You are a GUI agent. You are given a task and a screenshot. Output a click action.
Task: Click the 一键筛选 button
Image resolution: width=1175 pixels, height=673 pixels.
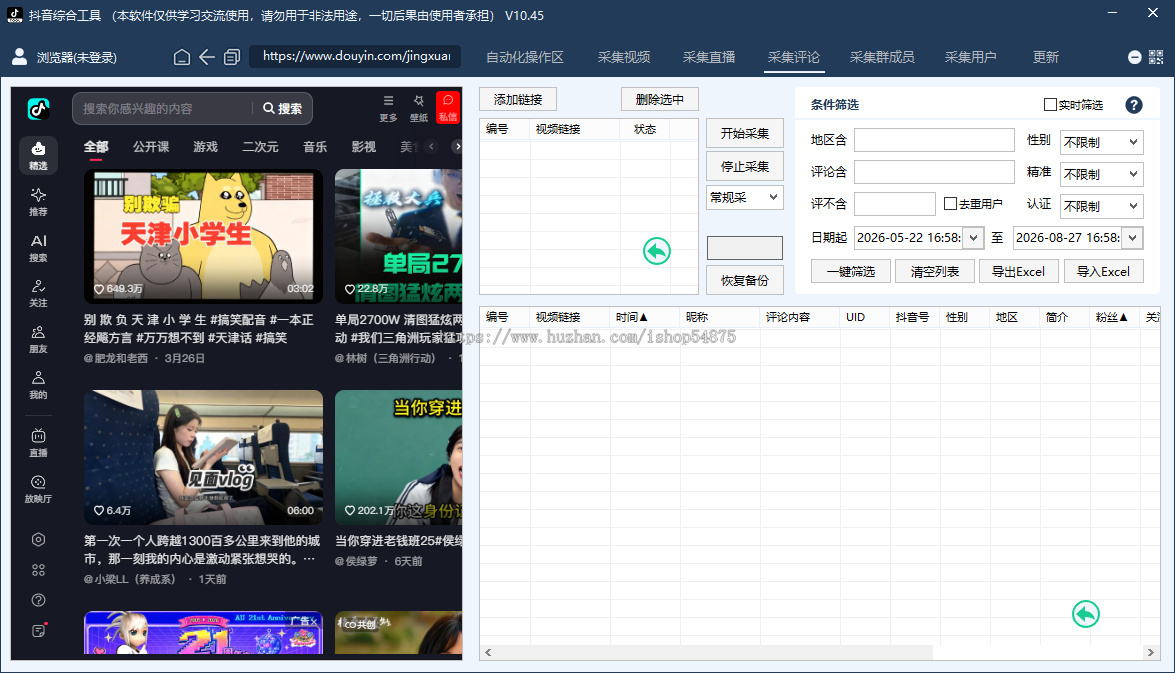point(851,271)
